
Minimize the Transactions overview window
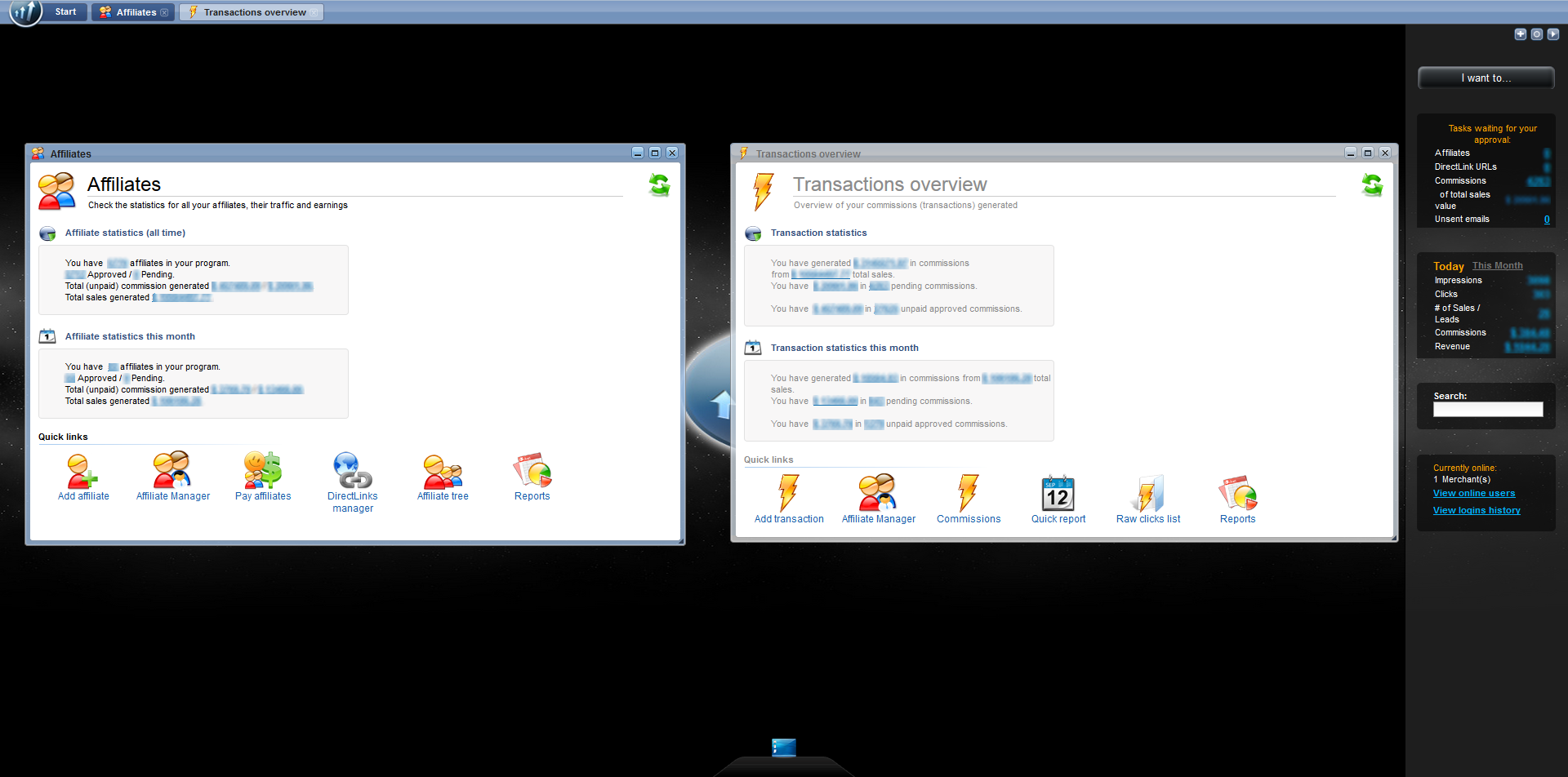click(1351, 153)
